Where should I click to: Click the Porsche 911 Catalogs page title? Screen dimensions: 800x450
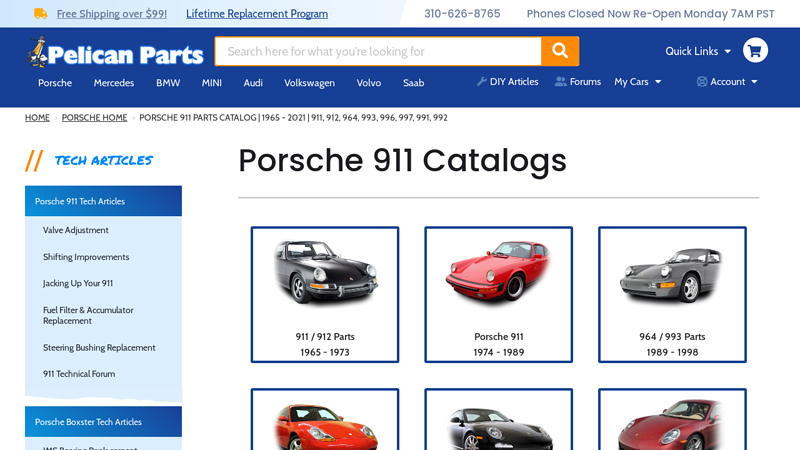[x=402, y=160]
